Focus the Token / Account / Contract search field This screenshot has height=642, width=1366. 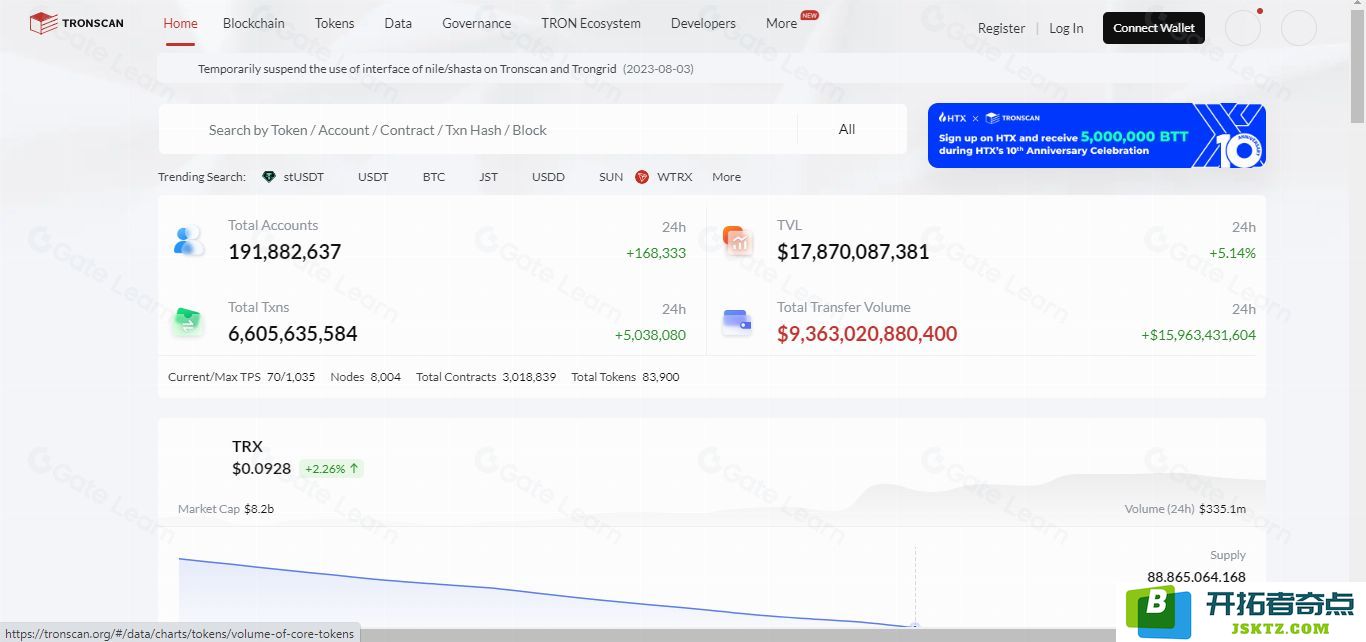478,130
